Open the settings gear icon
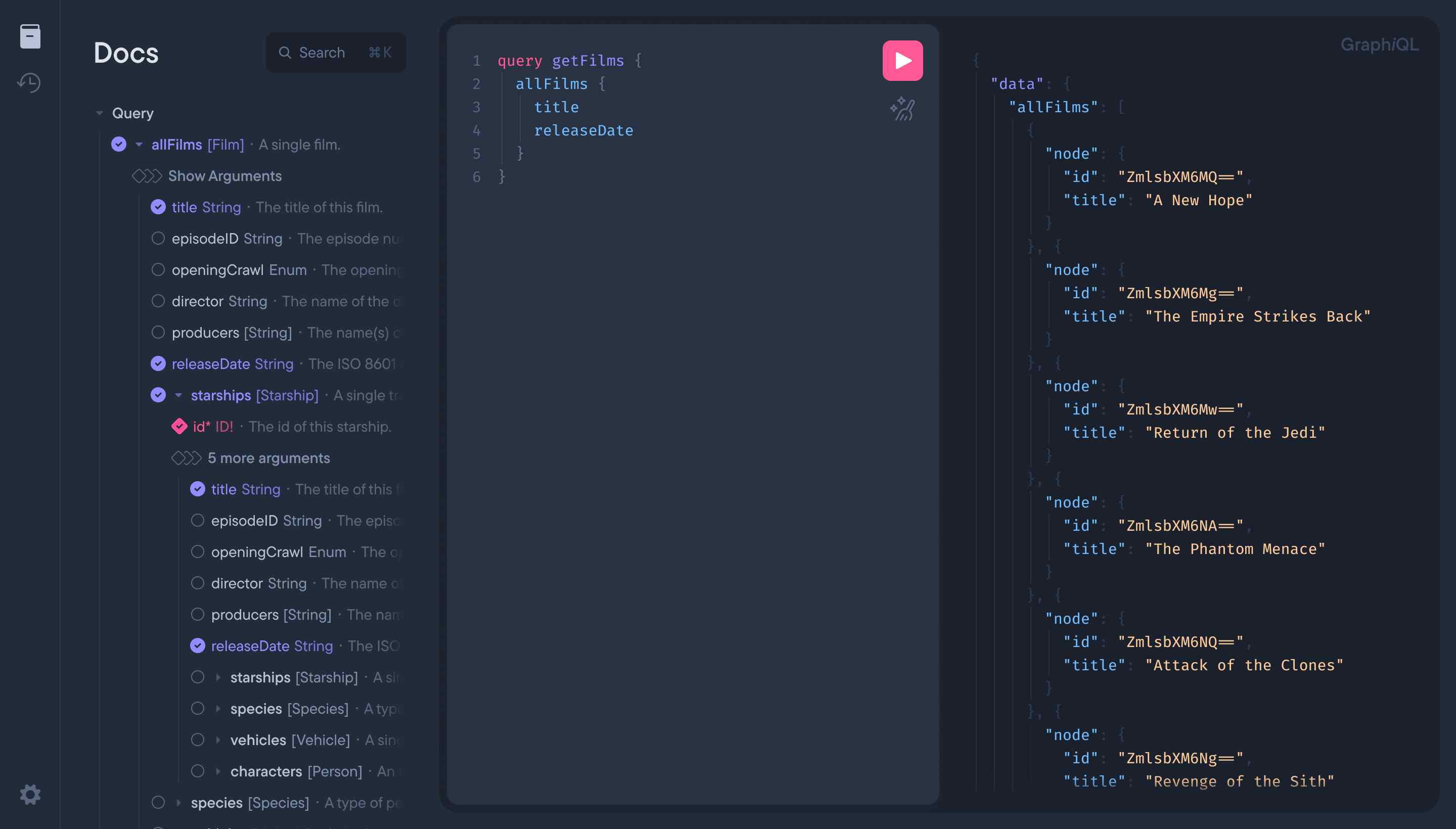 click(30, 794)
